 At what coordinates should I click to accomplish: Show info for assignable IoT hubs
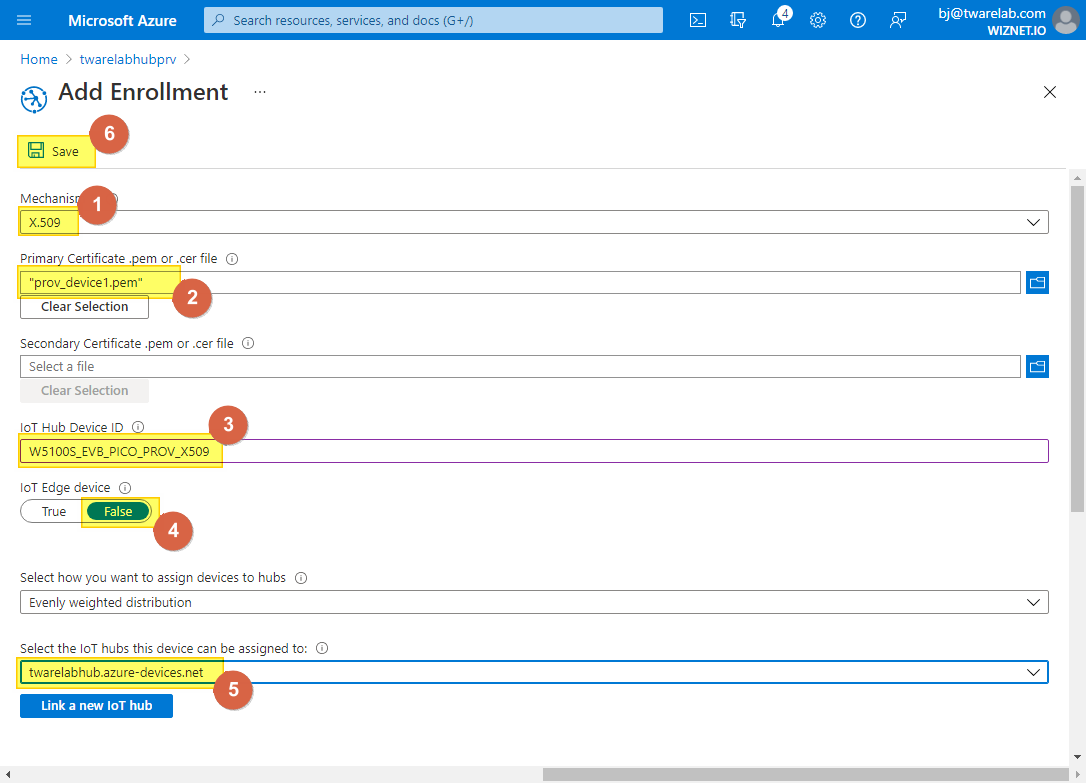point(322,649)
